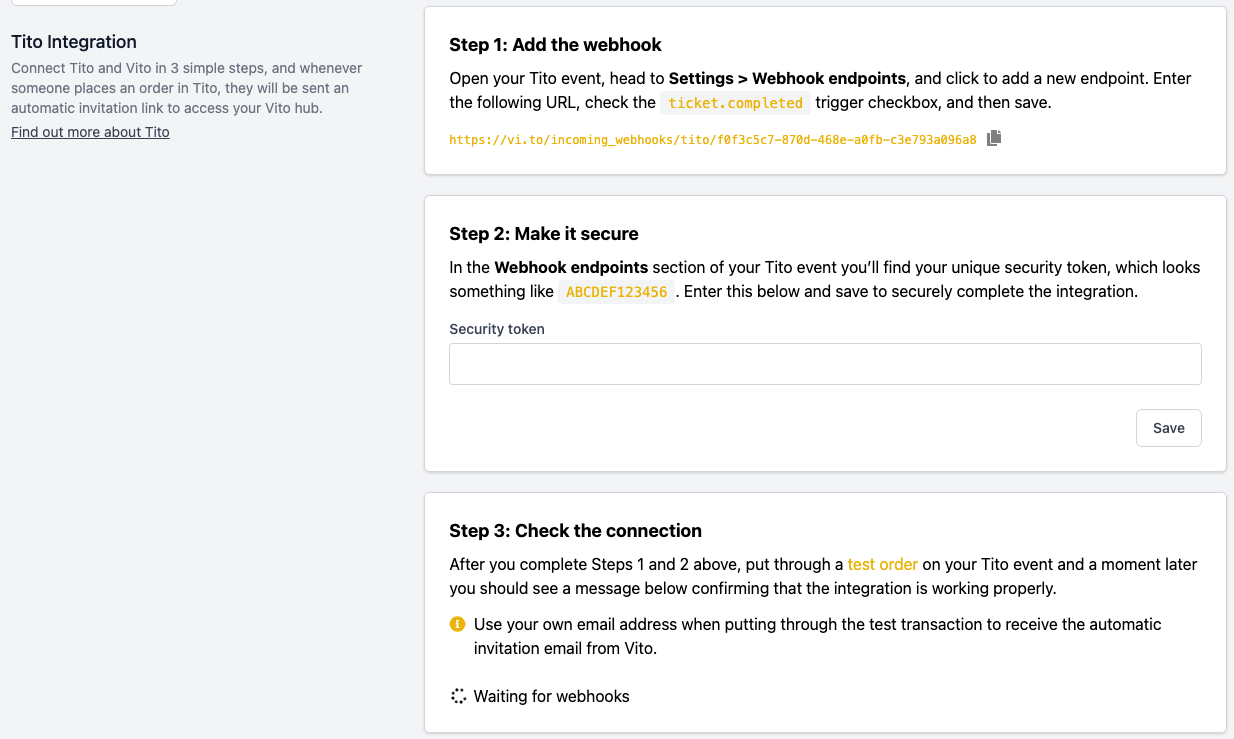Click the 'Security token' field label

(x=497, y=329)
